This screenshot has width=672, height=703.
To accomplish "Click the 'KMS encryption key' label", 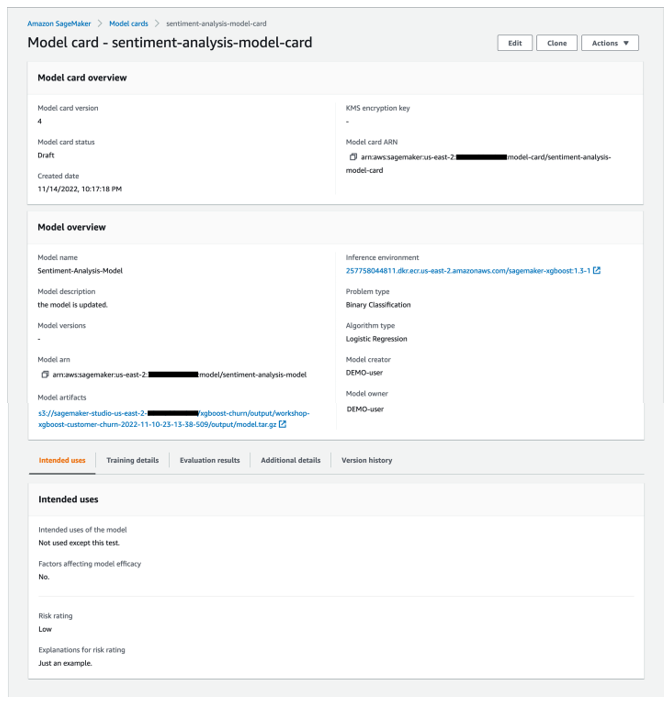I will point(377,108).
